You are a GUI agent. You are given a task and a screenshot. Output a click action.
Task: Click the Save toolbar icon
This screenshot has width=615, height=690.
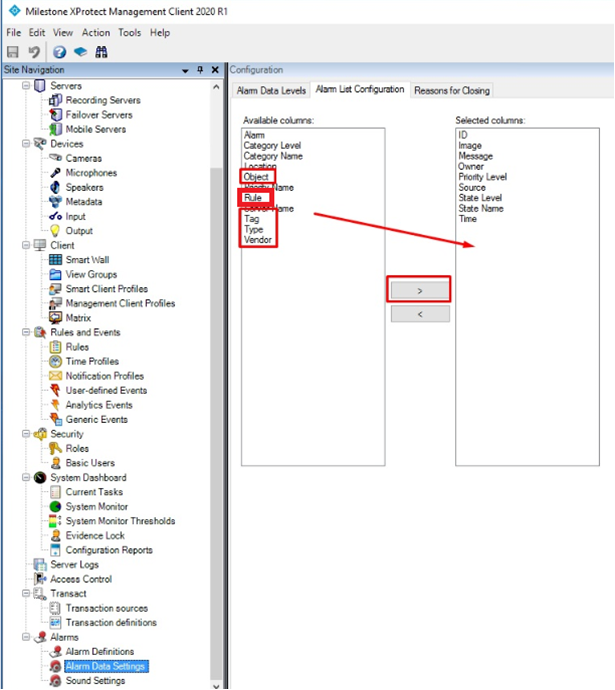[x=13, y=52]
